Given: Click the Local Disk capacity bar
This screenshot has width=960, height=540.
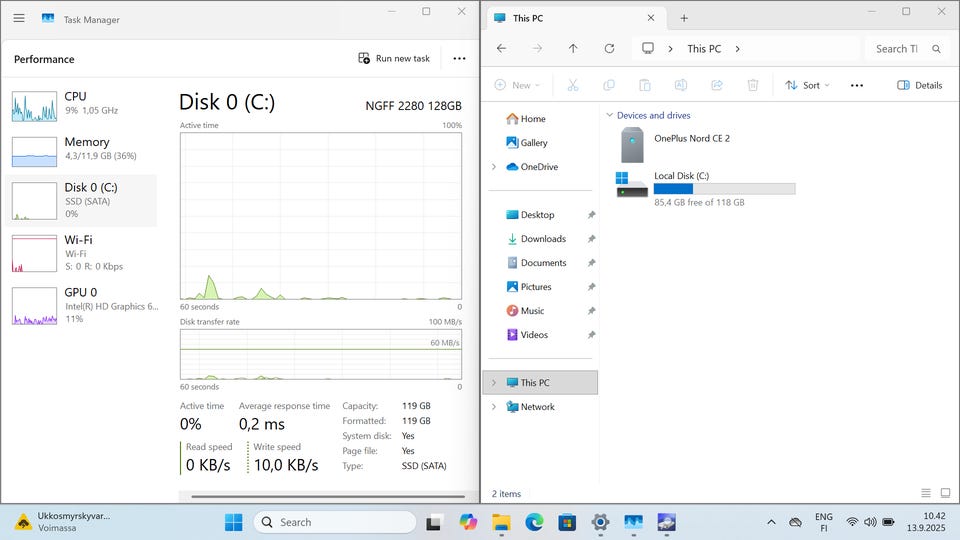Looking at the screenshot, I should pos(724,189).
